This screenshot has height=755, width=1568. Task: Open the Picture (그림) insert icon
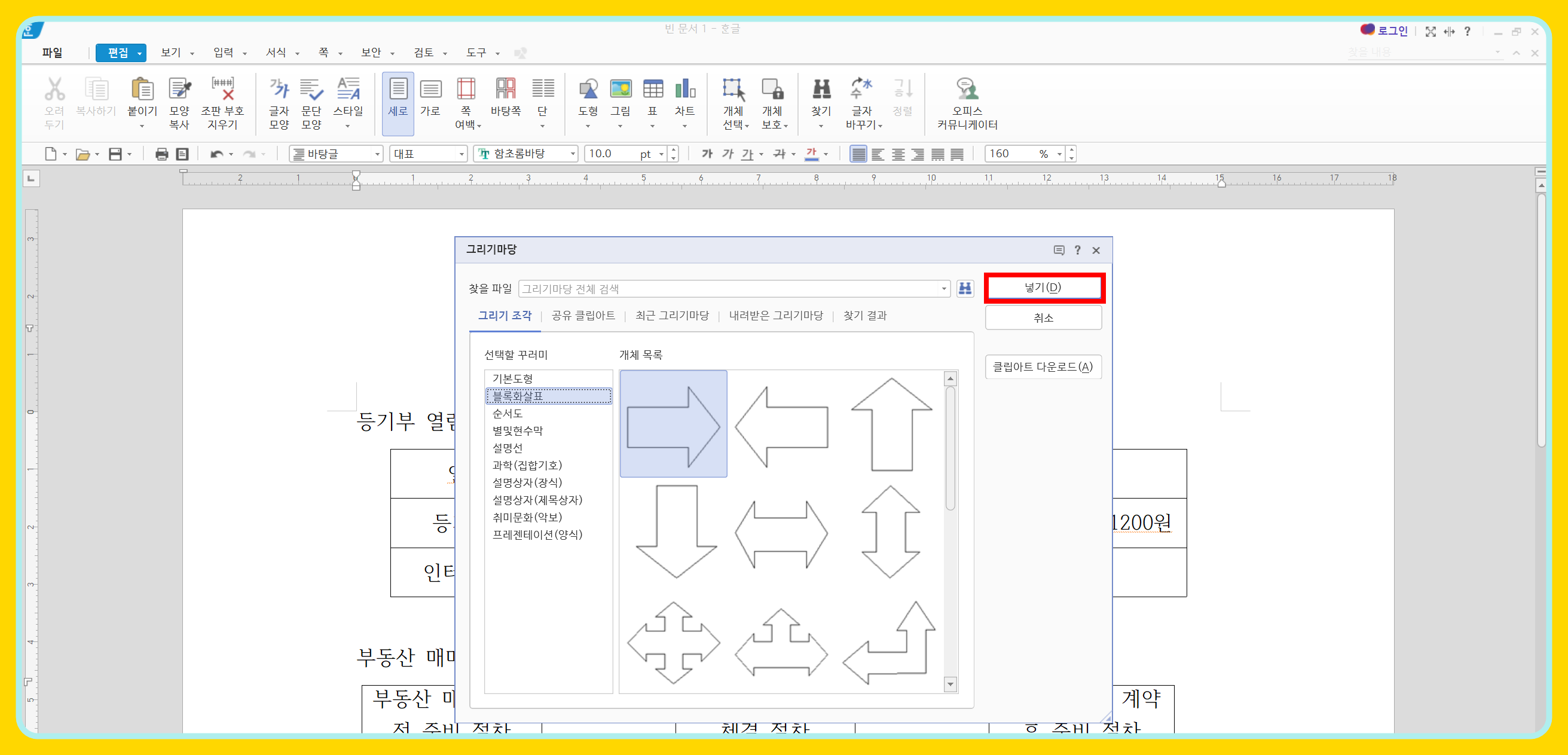pyautogui.click(x=621, y=90)
